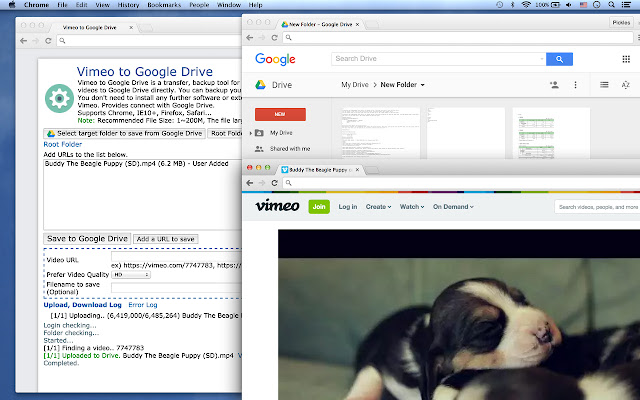640x400 pixels.
Task: Reload the Vimeo video page
Action: point(275,183)
